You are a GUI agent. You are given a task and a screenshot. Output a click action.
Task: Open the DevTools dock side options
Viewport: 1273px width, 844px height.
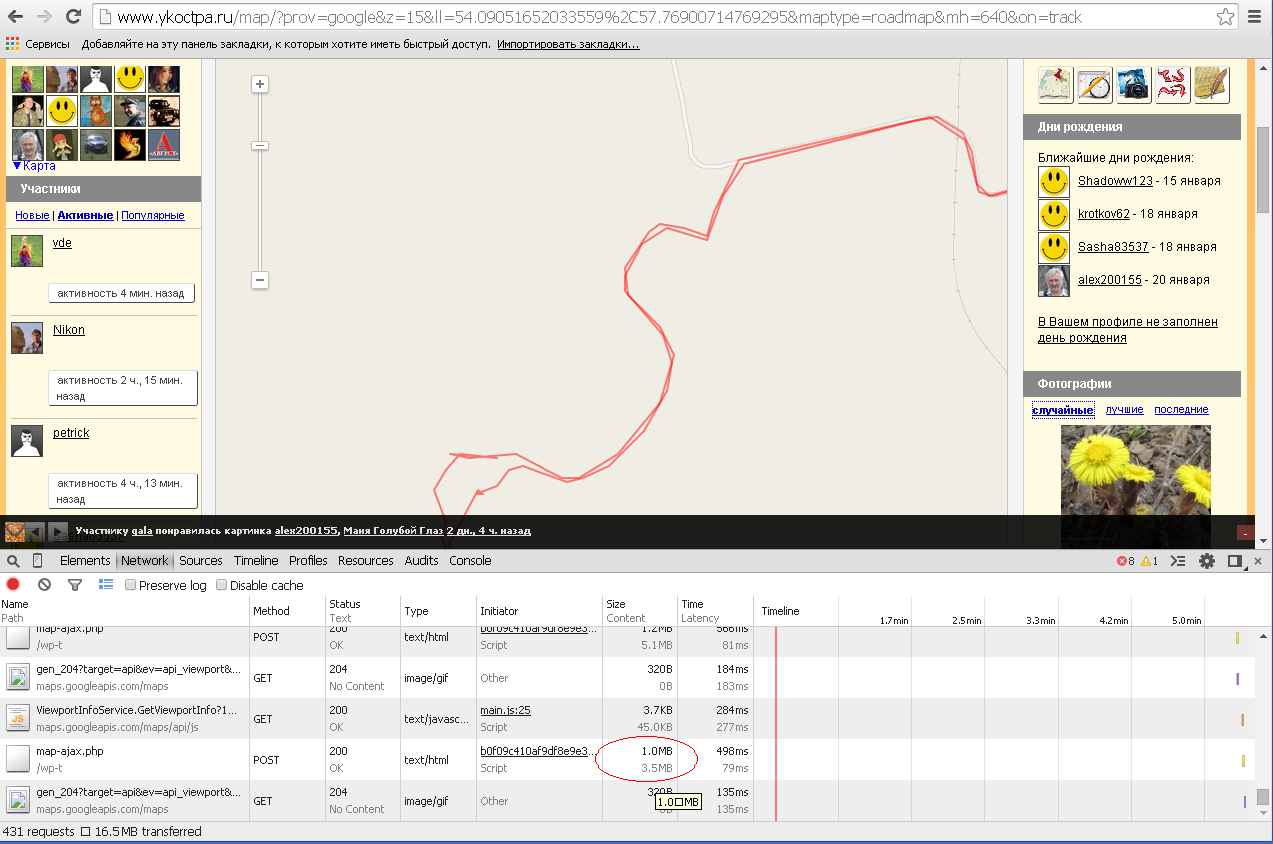1235,561
